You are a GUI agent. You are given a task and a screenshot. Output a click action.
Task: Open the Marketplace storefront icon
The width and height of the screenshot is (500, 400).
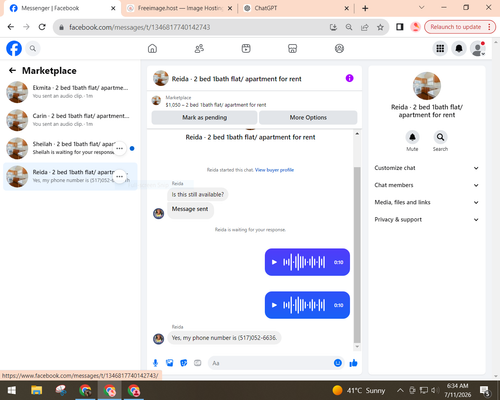(292, 49)
